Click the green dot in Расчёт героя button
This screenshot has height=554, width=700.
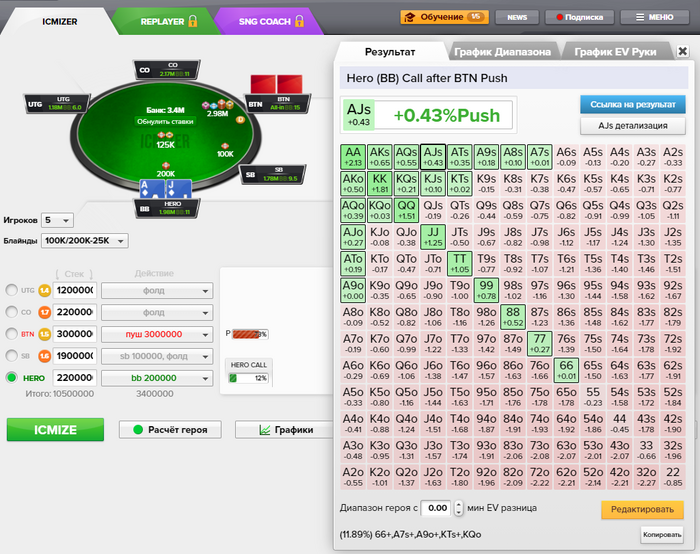click(138, 429)
